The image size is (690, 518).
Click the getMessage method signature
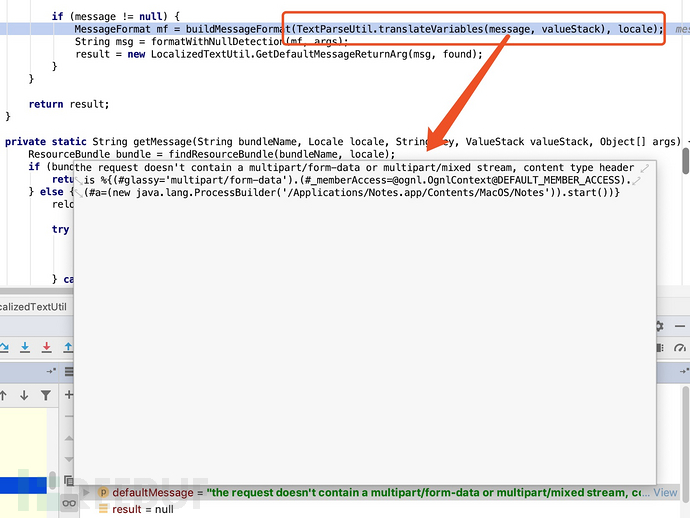[343, 142]
